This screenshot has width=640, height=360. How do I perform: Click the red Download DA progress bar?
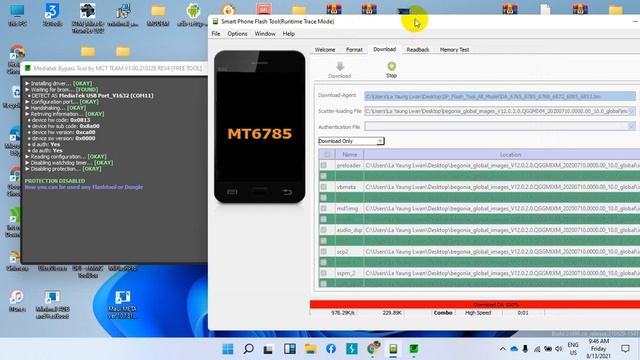[x=475, y=304]
